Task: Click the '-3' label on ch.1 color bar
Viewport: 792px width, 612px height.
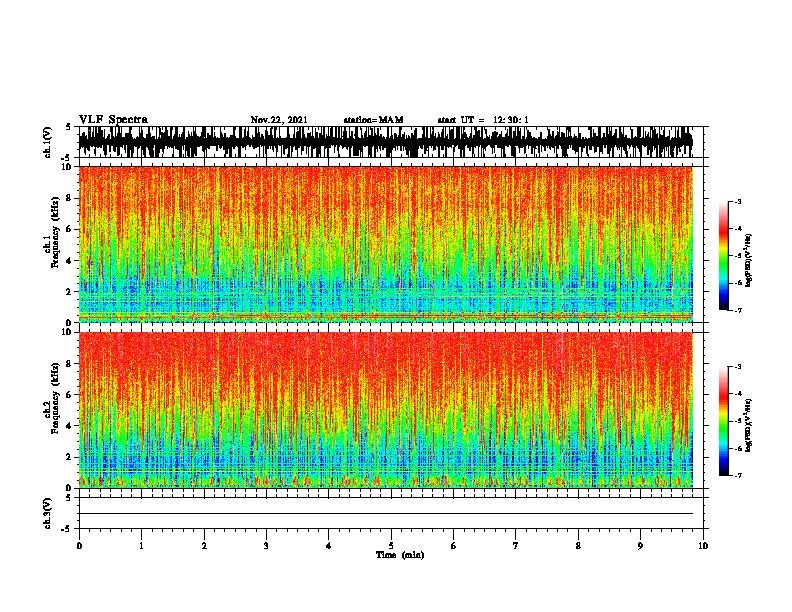Action: (737, 201)
